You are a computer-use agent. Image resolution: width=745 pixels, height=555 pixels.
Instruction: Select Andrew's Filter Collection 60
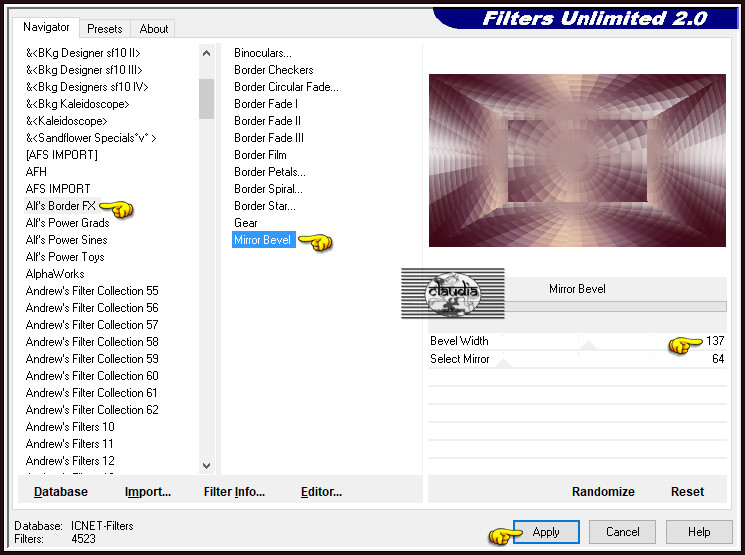92,376
